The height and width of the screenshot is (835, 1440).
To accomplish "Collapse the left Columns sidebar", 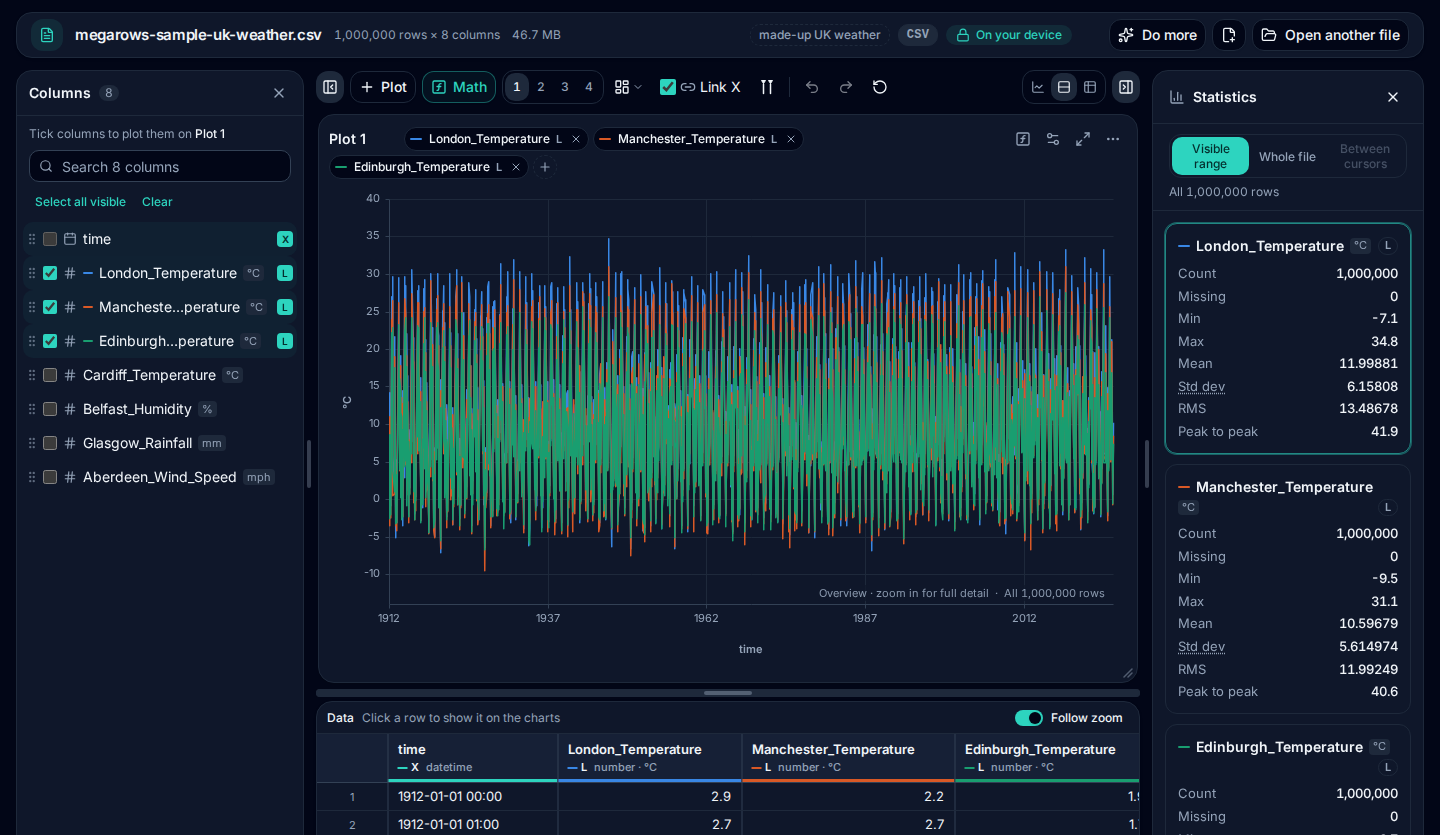I will pyautogui.click(x=330, y=87).
